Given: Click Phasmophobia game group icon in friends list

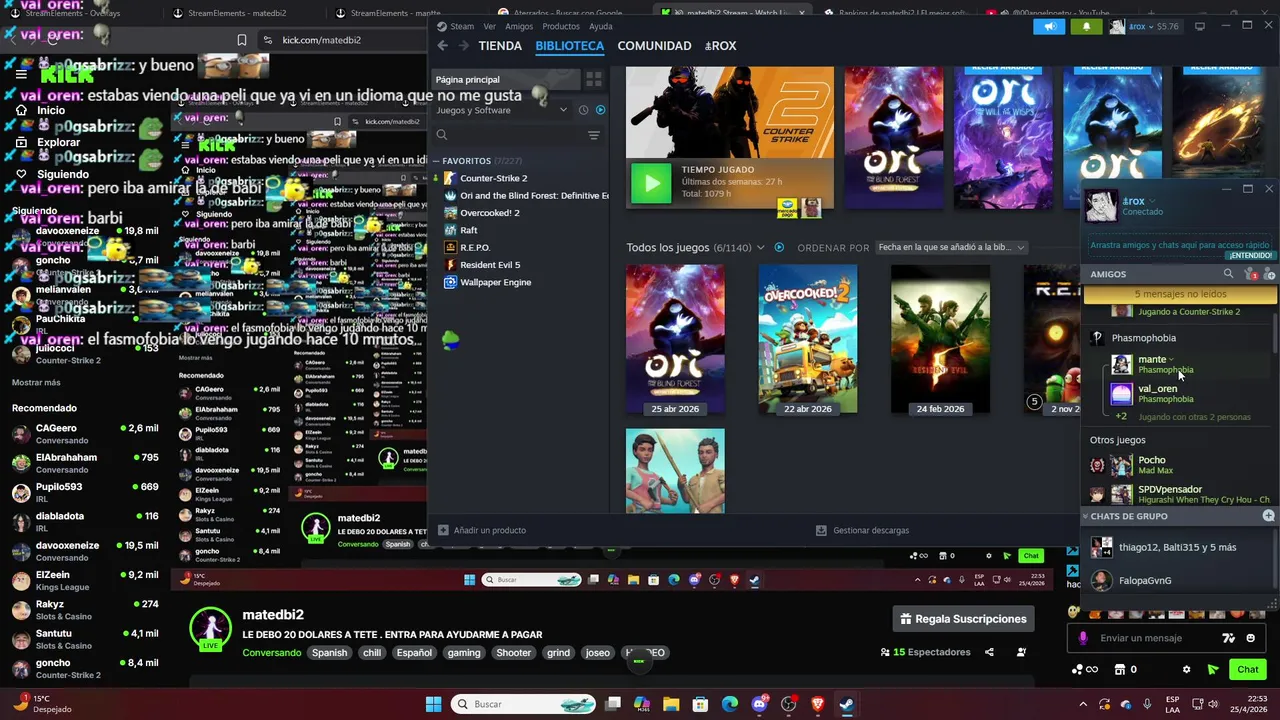Looking at the screenshot, I should click(1097, 338).
